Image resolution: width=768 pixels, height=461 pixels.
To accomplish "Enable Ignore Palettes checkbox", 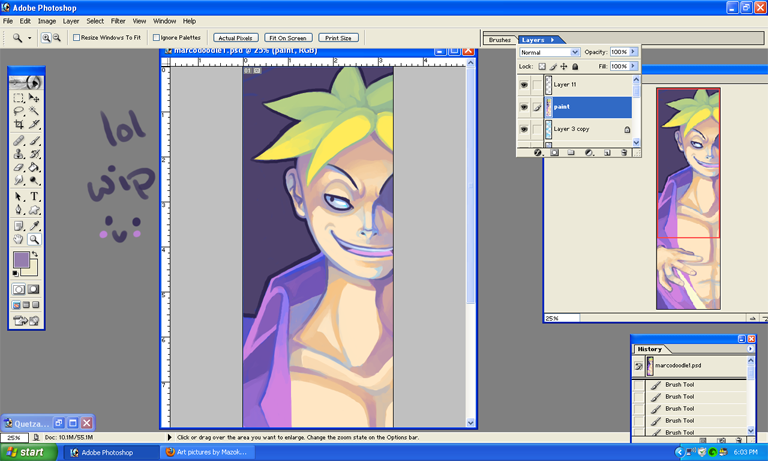I will pyautogui.click(x=156, y=38).
